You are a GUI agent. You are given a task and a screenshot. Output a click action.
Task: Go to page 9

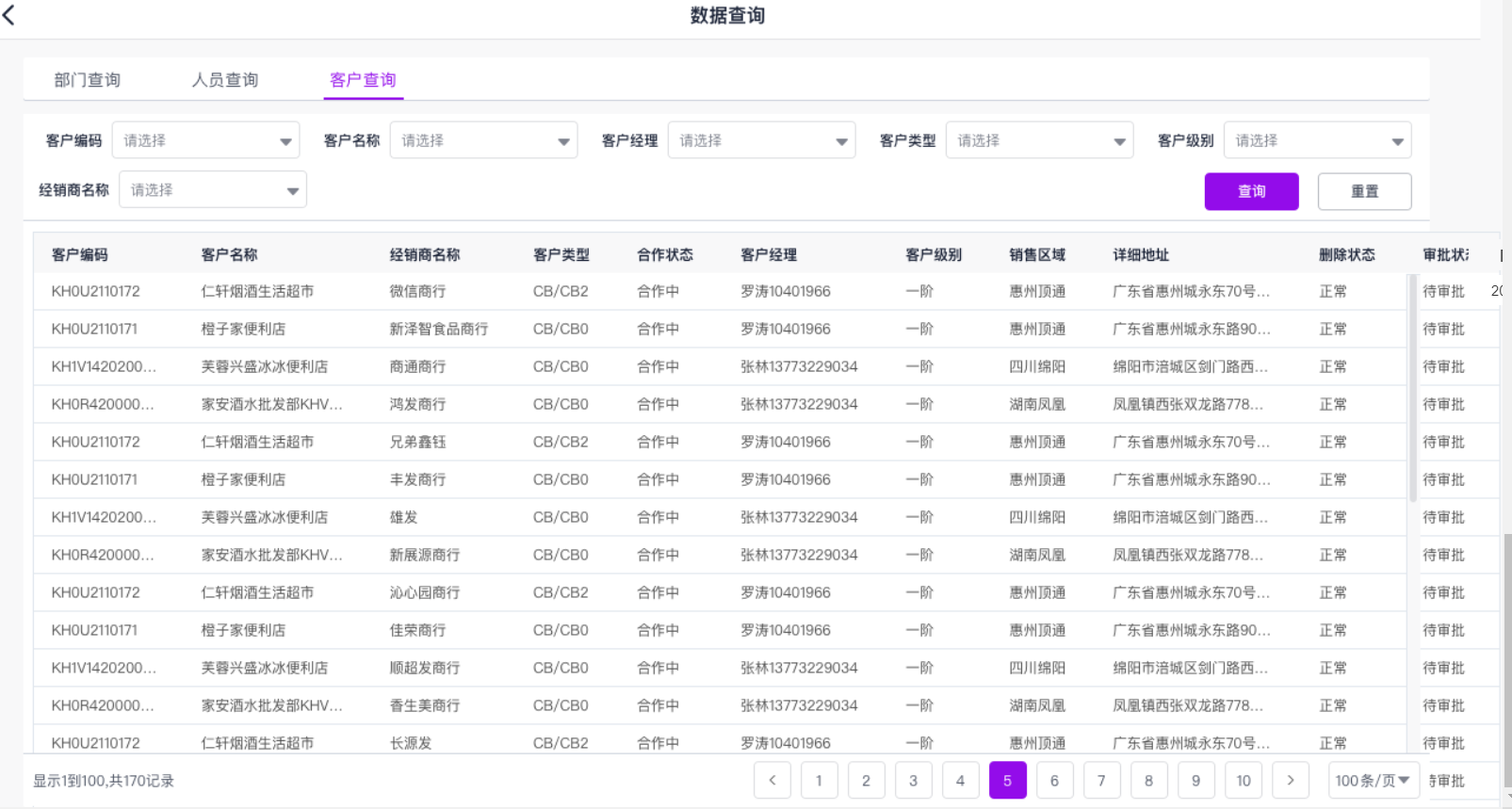point(1196,781)
